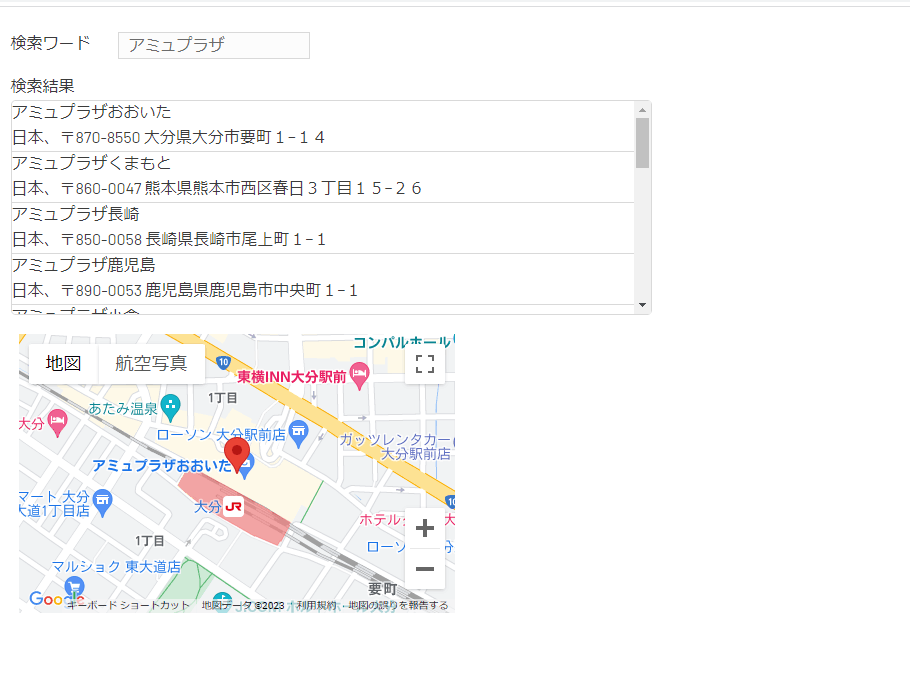Click the 要町 district label on map
This screenshot has width=910, height=695.
click(382, 589)
